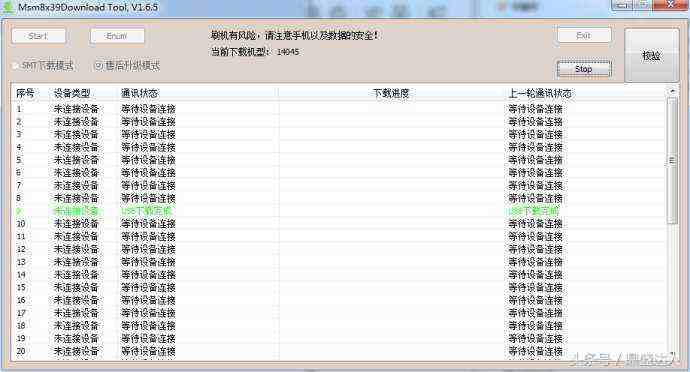Click the current model number 14045
The image size is (690, 372).
288,52
